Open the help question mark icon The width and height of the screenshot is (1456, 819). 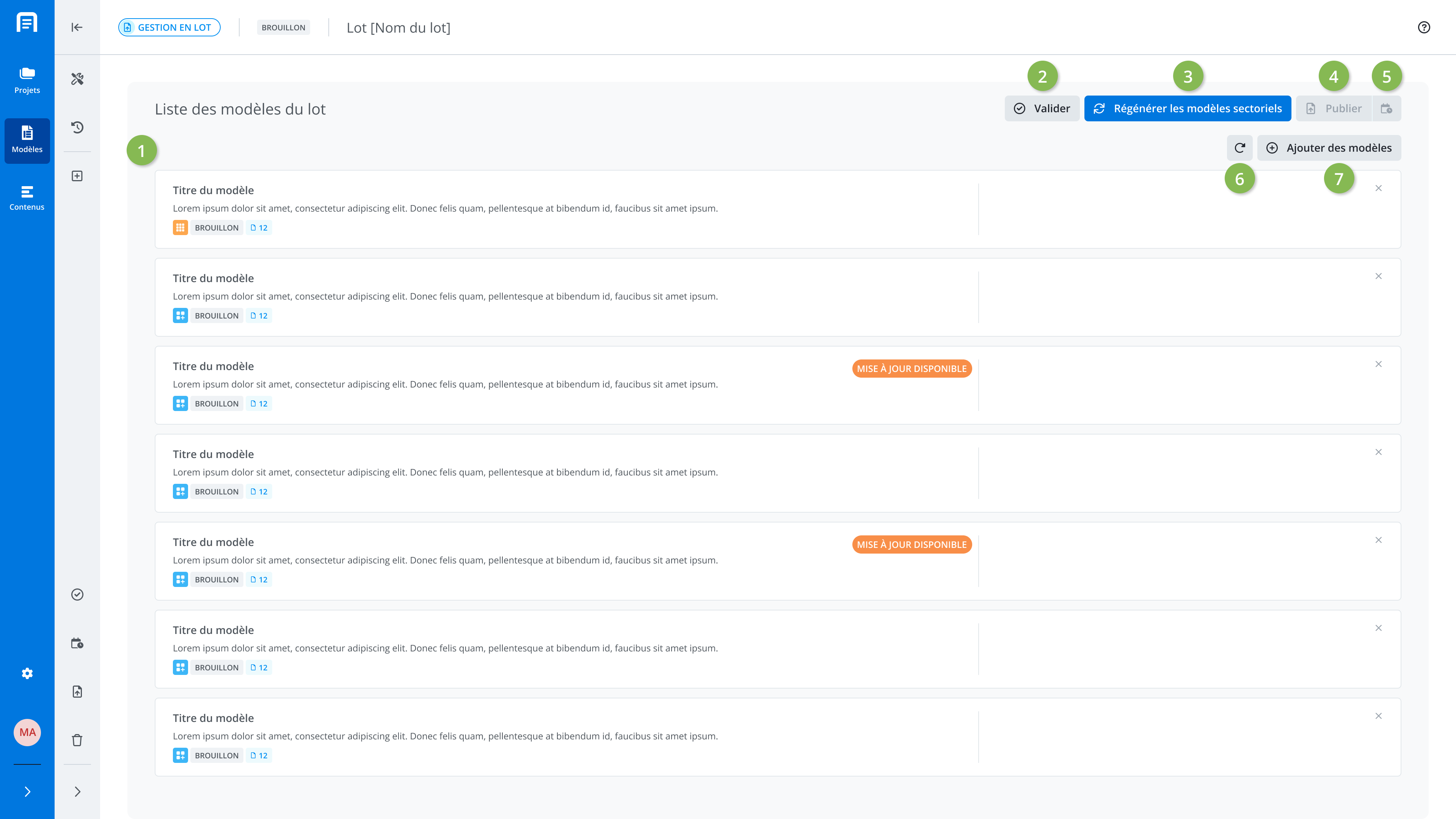pos(1424,27)
